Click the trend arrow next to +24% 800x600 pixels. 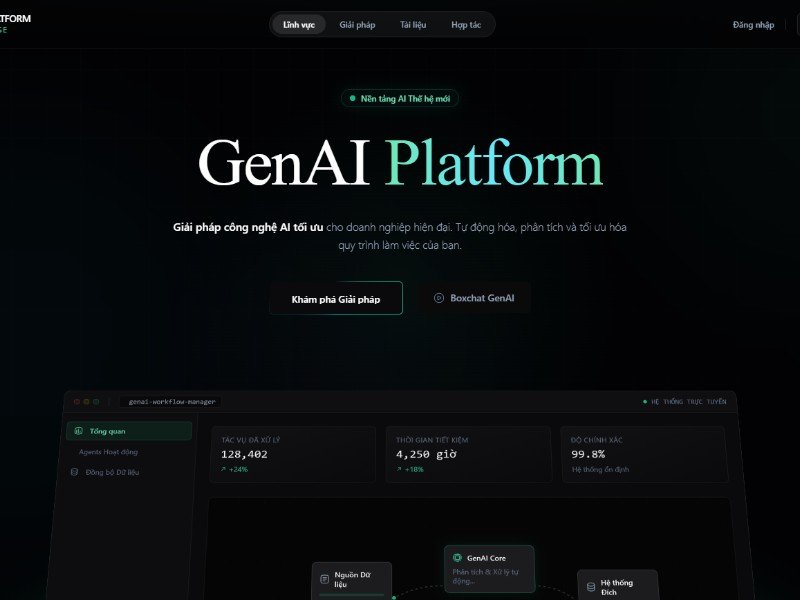point(224,469)
